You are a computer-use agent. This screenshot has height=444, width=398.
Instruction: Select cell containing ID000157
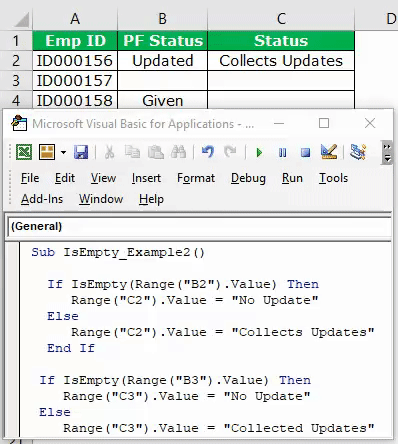75,81
